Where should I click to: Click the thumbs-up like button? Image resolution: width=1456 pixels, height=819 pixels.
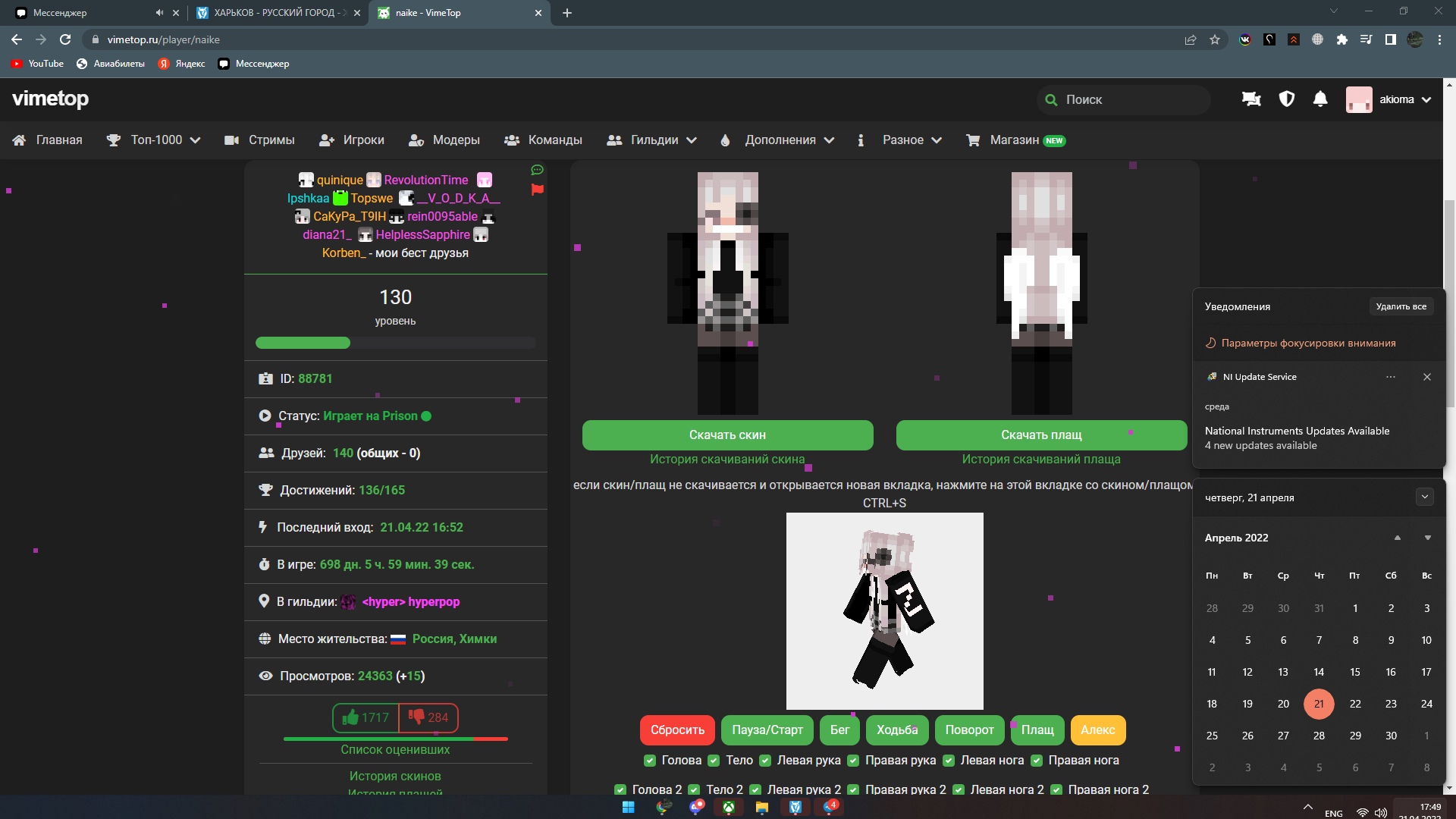[366, 717]
